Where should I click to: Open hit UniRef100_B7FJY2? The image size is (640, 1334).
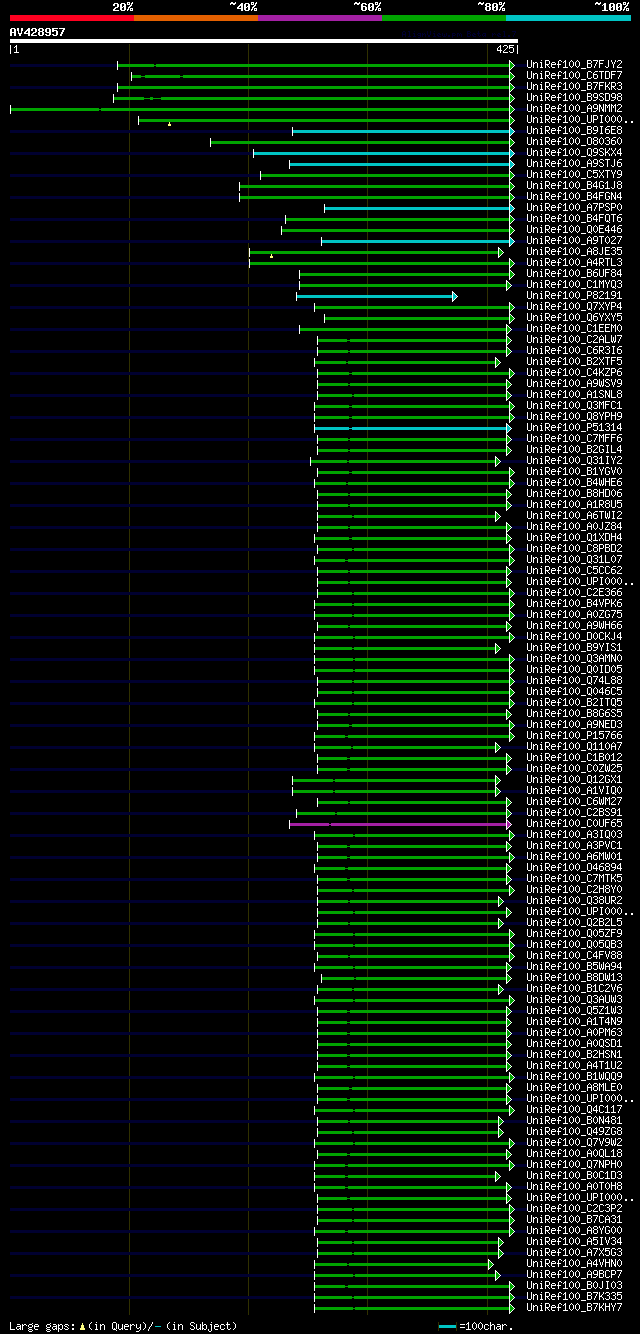[x=574, y=65]
